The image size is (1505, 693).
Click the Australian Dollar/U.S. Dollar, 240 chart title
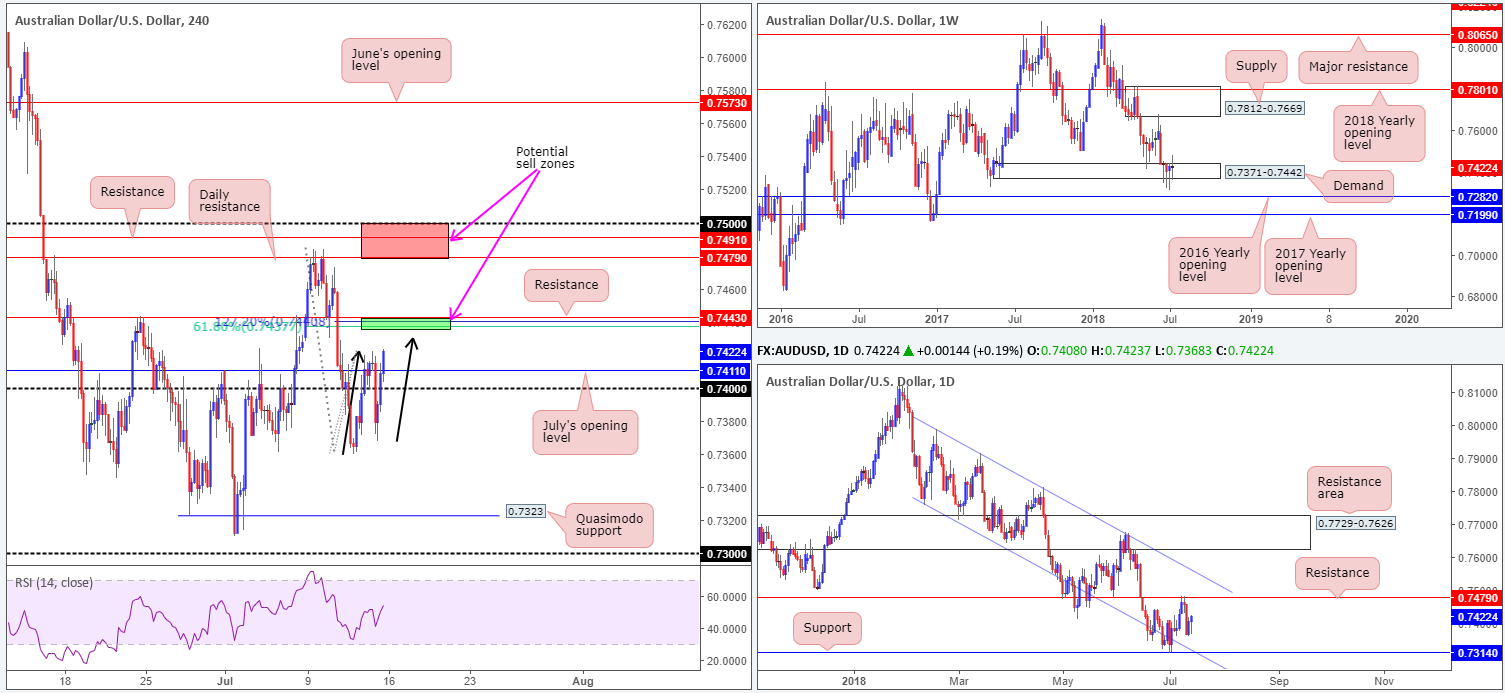pos(109,18)
